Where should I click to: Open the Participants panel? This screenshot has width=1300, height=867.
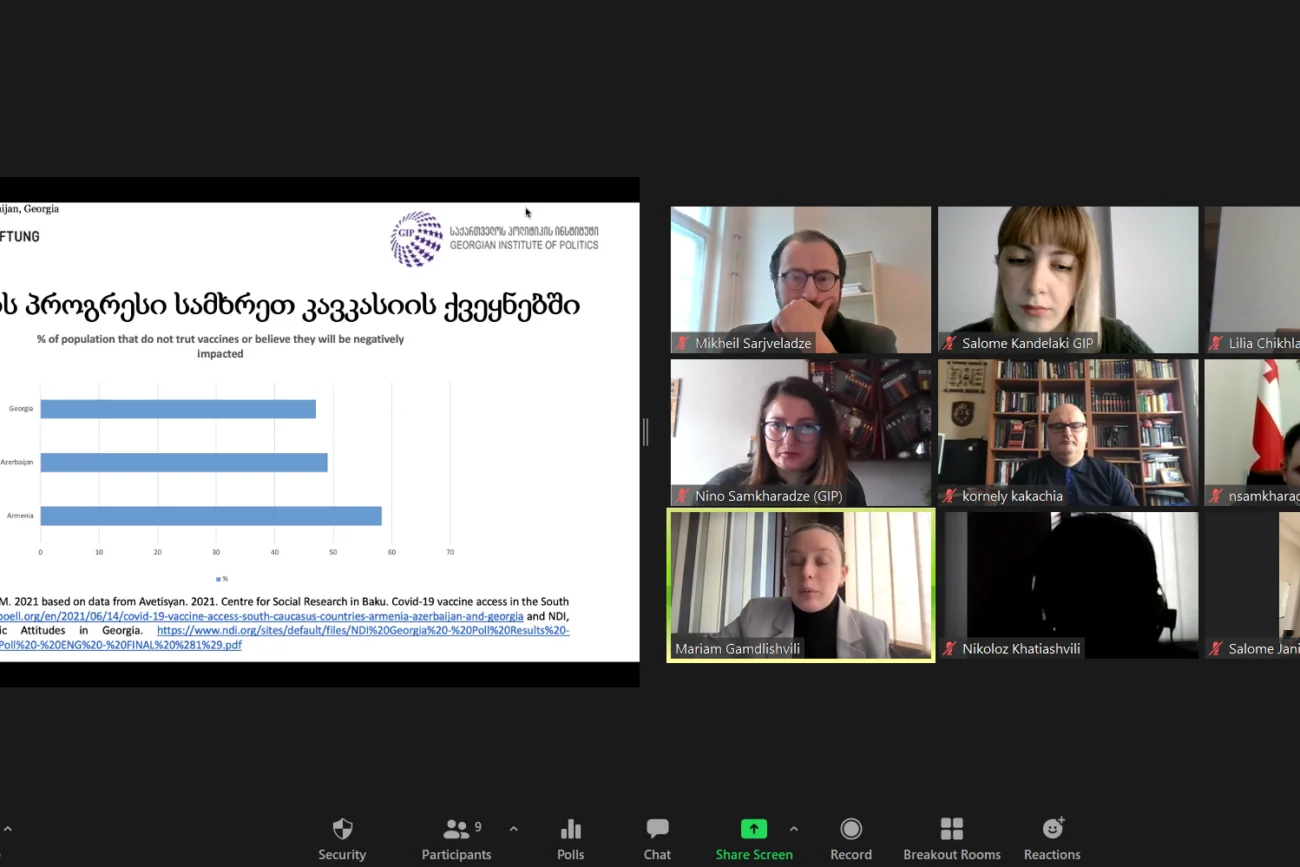click(456, 839)
